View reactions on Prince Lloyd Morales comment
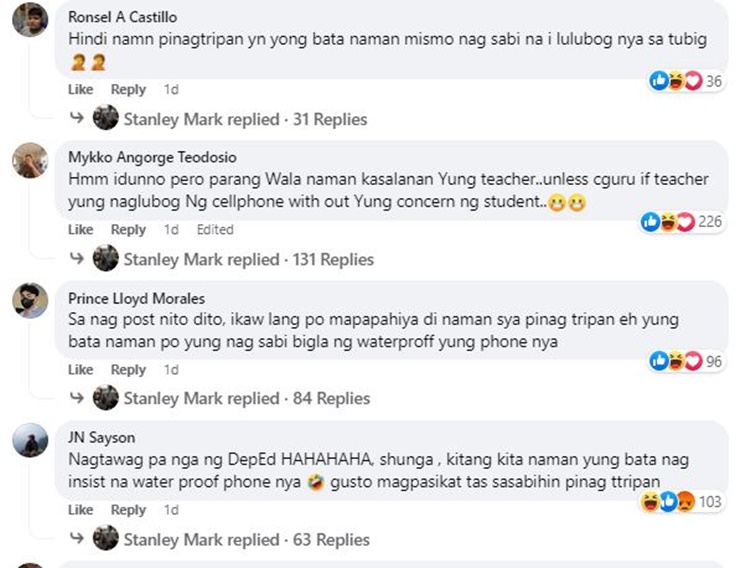750x568 pixels. tap(685, 361)
